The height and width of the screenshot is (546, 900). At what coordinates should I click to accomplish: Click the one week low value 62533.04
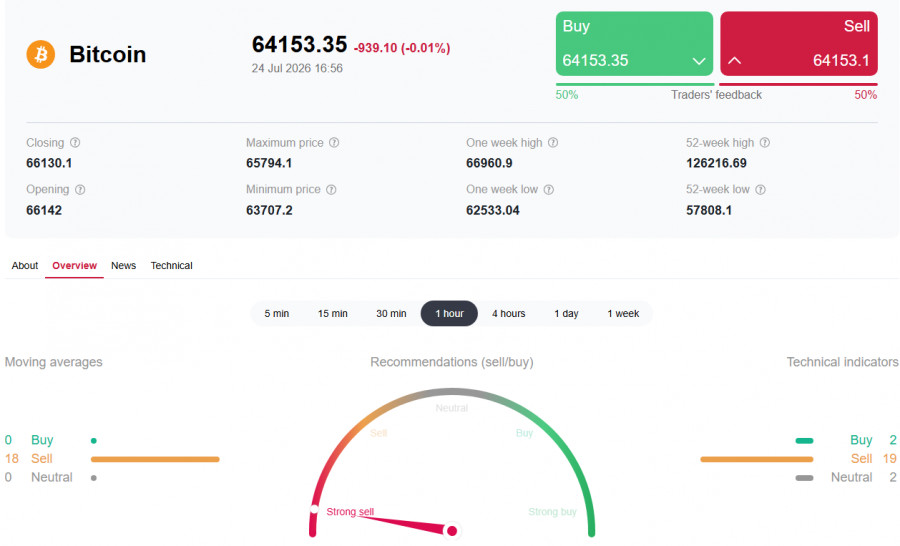[493, 211]
